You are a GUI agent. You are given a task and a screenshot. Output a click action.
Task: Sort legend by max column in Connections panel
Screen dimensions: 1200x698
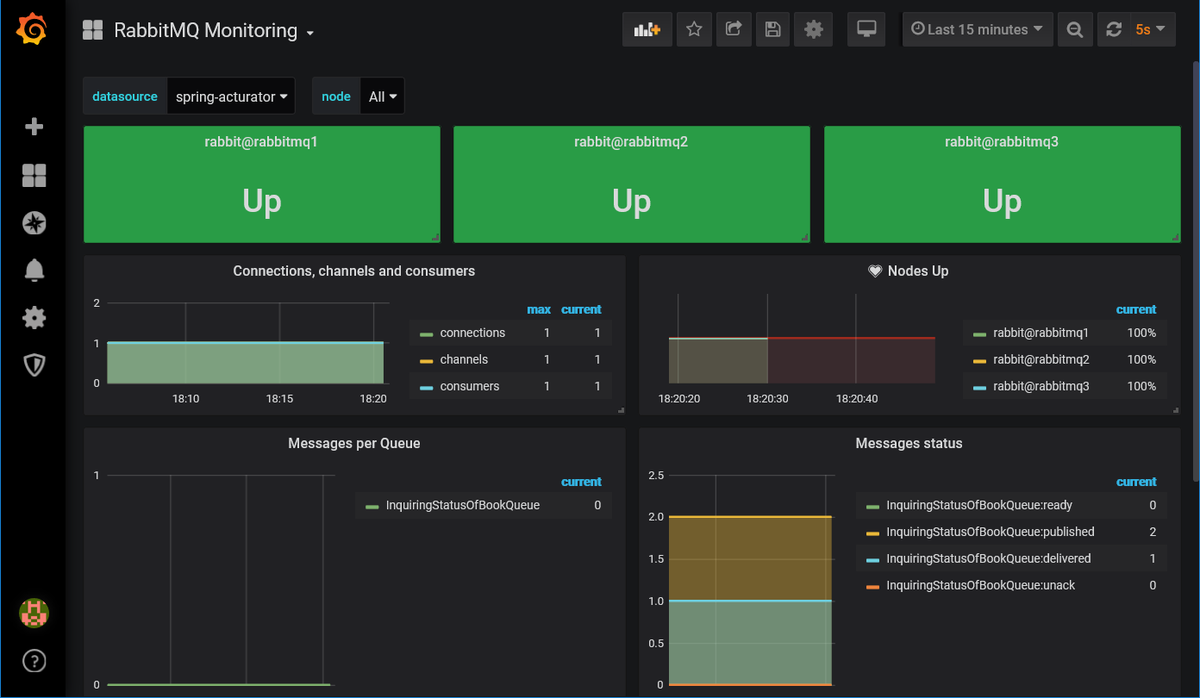tap(539, 310)
